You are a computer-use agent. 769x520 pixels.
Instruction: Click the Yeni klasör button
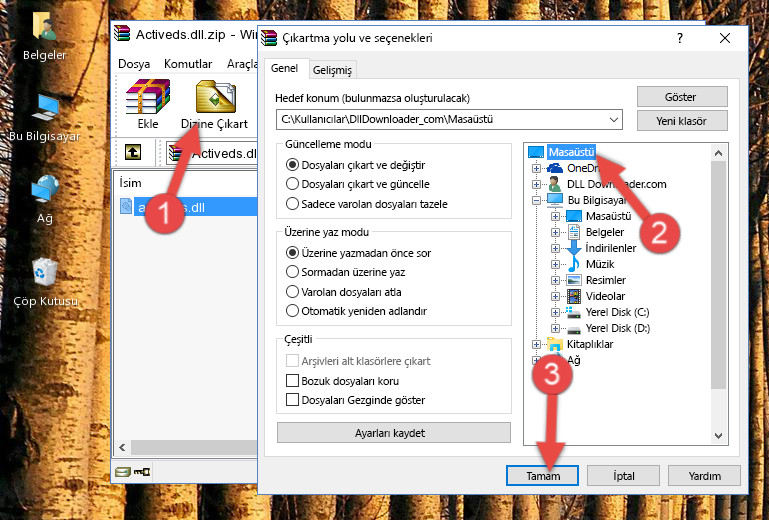click(x=682, y=121)
